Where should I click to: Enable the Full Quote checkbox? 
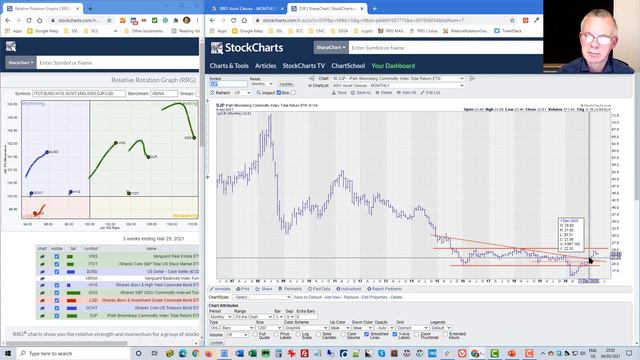[x=255, y=335]
